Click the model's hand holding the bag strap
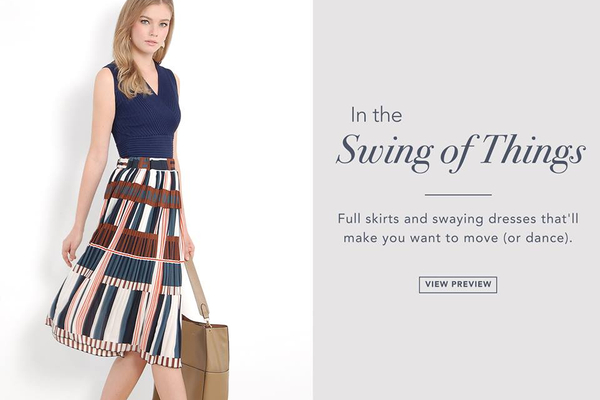This screenshot has height=400, width=600. [x=189, y=249]
